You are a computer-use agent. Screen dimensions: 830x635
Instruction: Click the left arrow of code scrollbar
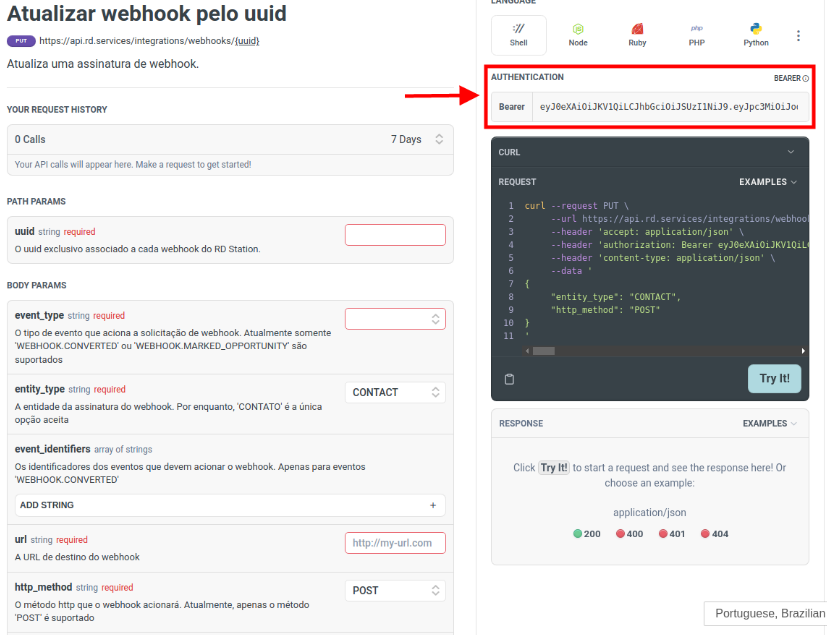pyautogui.click(x=527, y=351)
